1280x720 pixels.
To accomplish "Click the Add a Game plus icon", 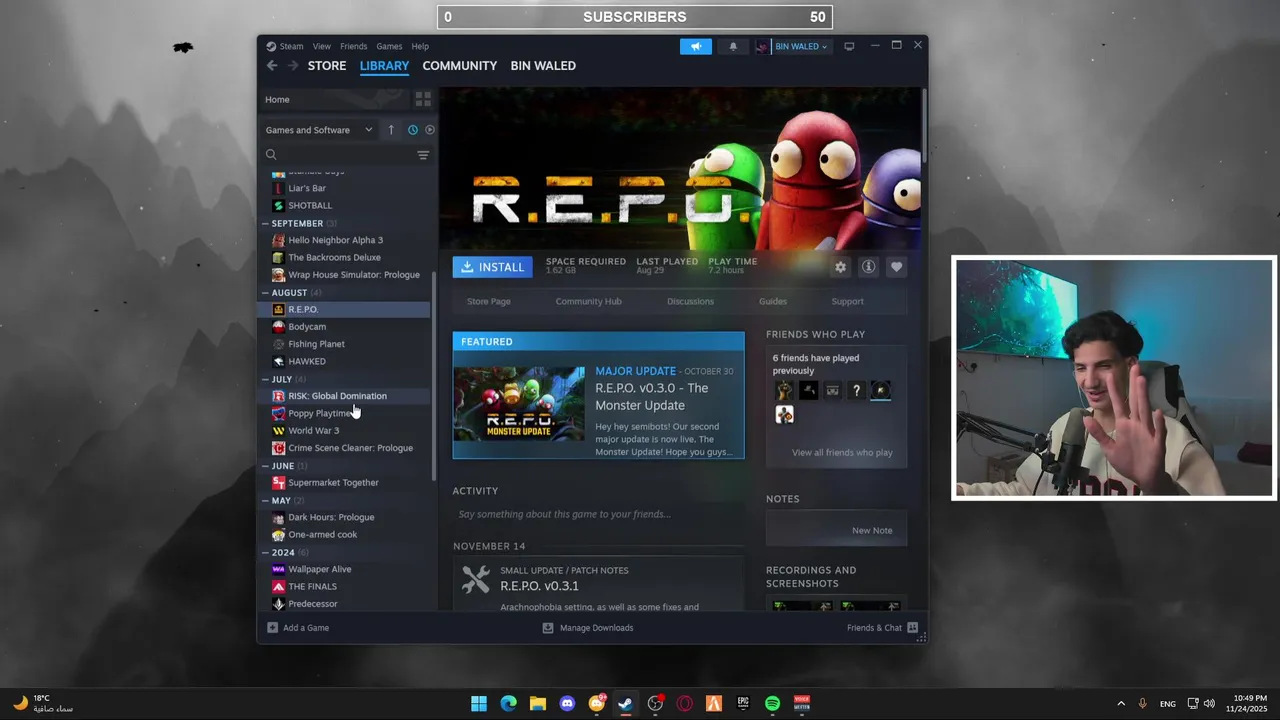I will (272, 628).
